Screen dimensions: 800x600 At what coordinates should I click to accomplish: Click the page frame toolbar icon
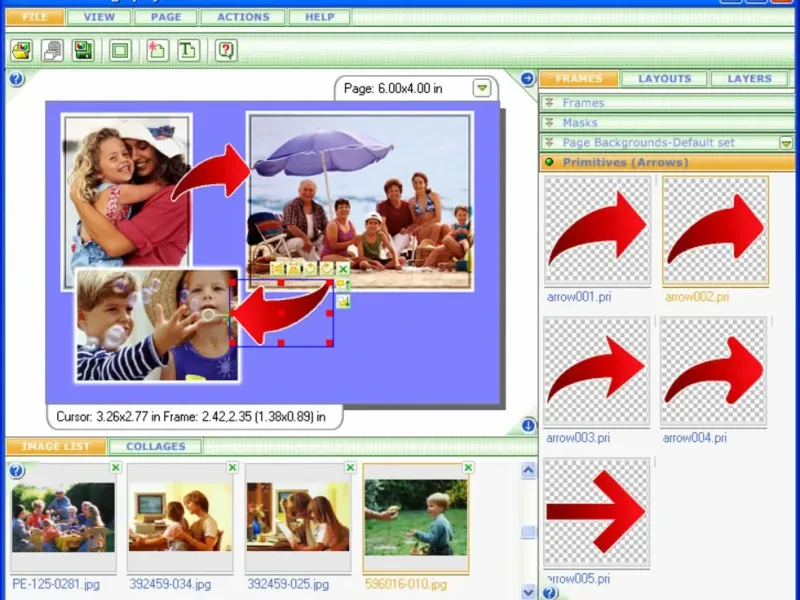coord(120,51)
